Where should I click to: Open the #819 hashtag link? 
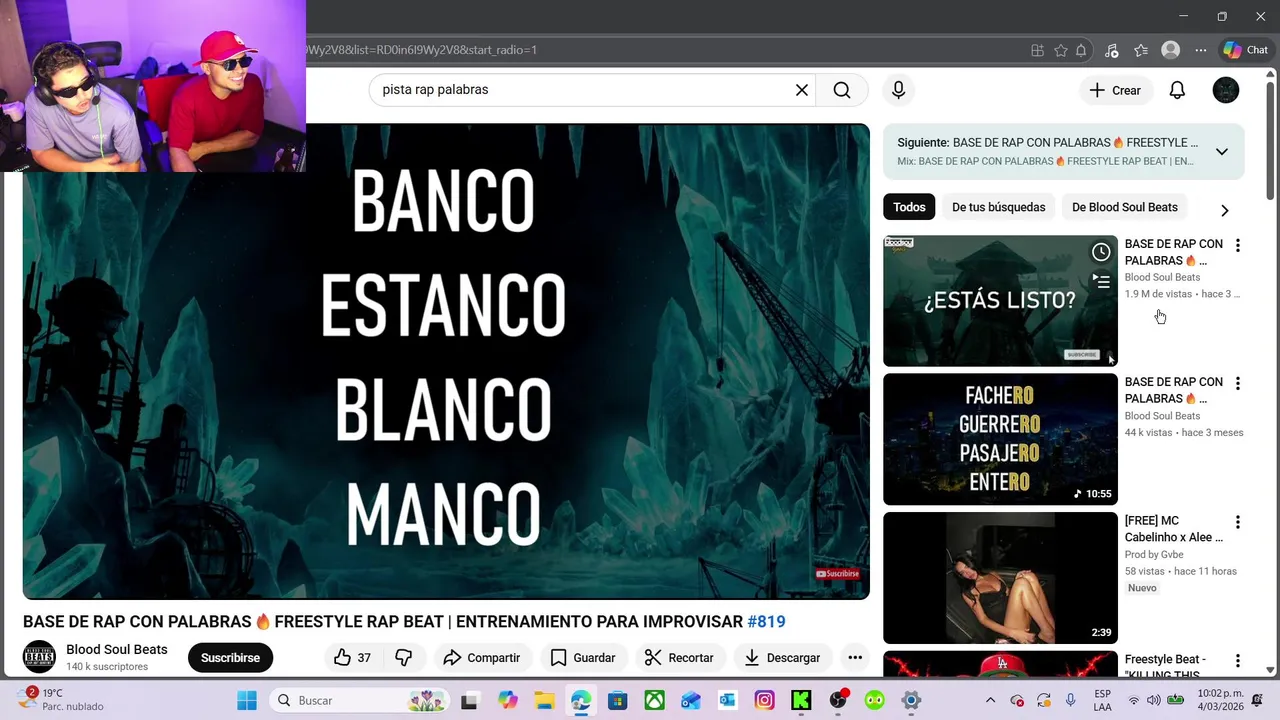coord(766,622)
